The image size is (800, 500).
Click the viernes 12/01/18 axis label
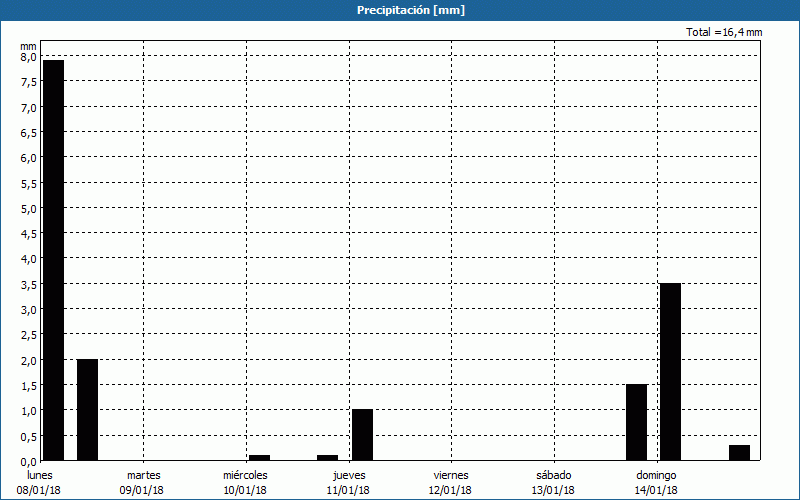(x=451, y=482)
